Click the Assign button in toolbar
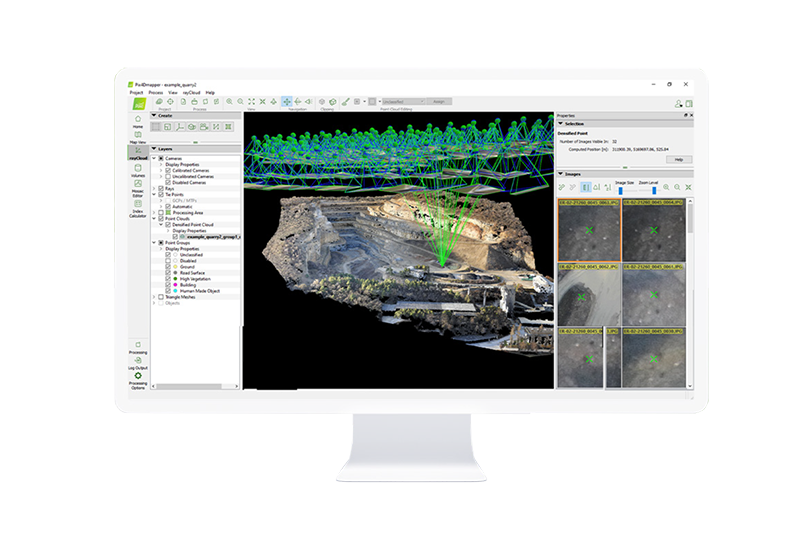The image size is (800, 535). coord(438,101)
